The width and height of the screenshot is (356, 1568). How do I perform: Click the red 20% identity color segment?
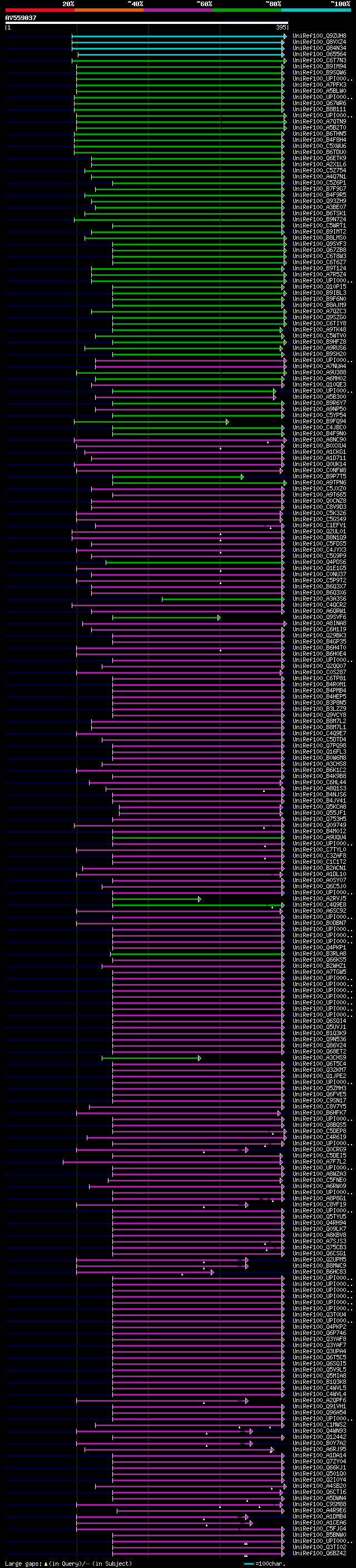point(39,10)
